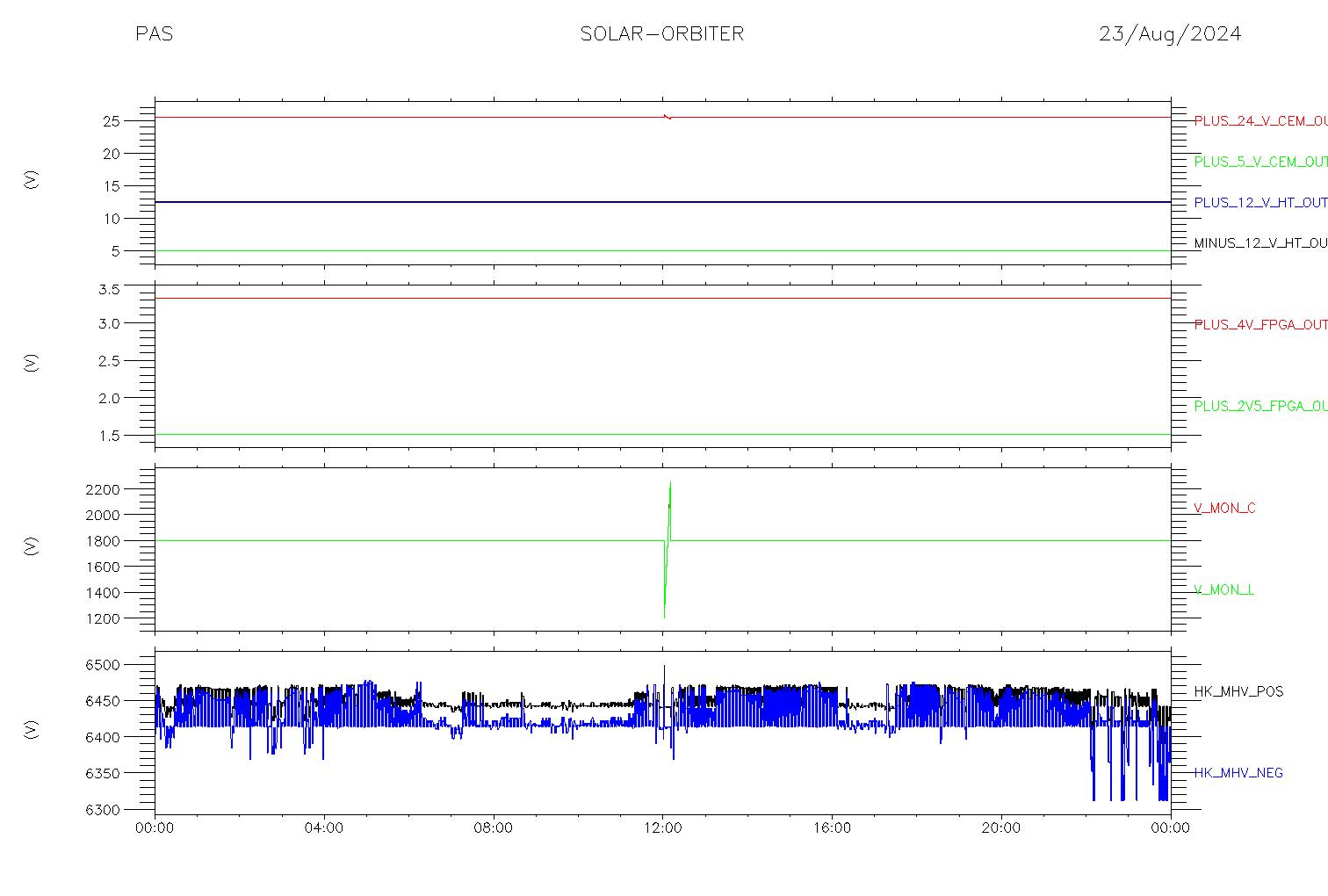Click the 15 tick on the top panel
The width and height of the screenshot is (1328, 896).
click(x=111, y=186)
